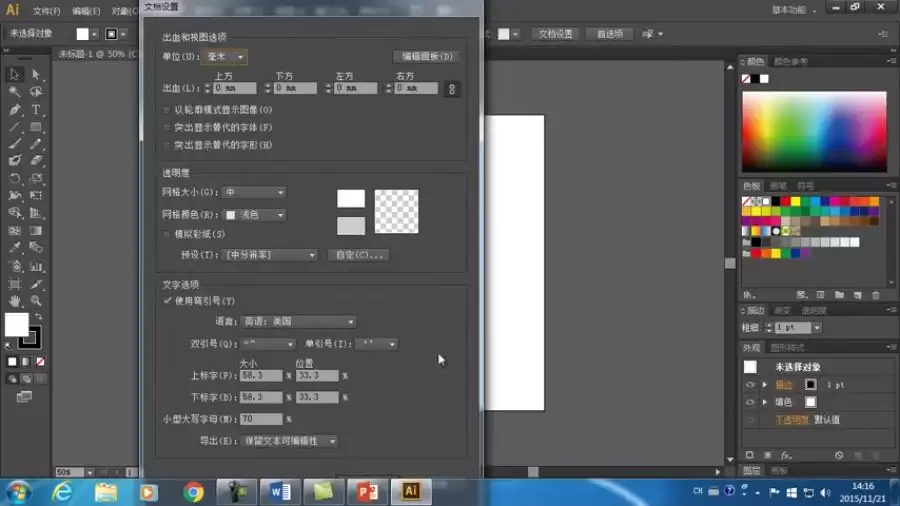Click the 文档设置 button in control bar
This screenshot has height=506, width=900.
tap(555, 34)
